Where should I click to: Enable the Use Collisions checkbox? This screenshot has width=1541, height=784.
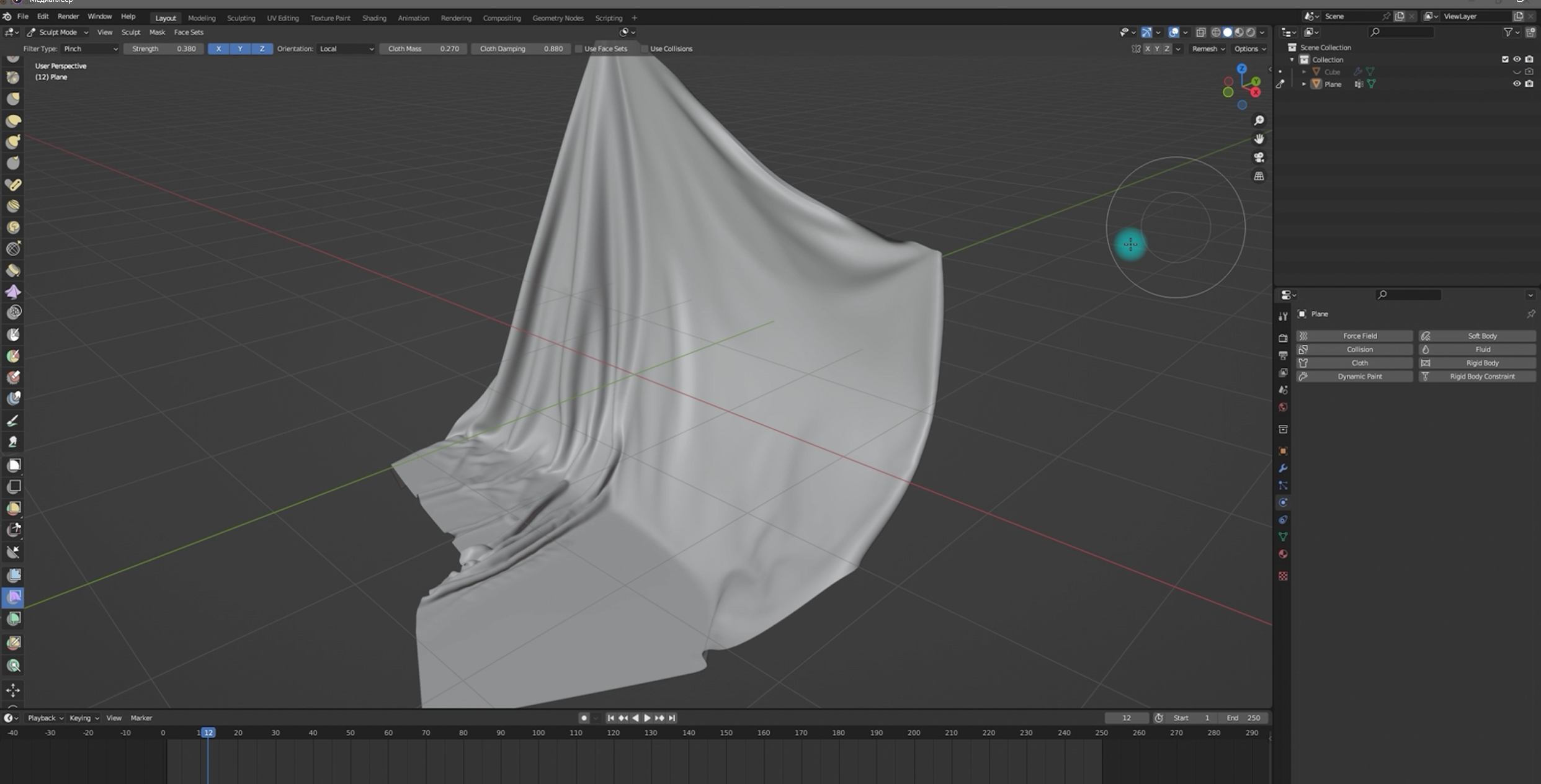[x=645, y=48]
